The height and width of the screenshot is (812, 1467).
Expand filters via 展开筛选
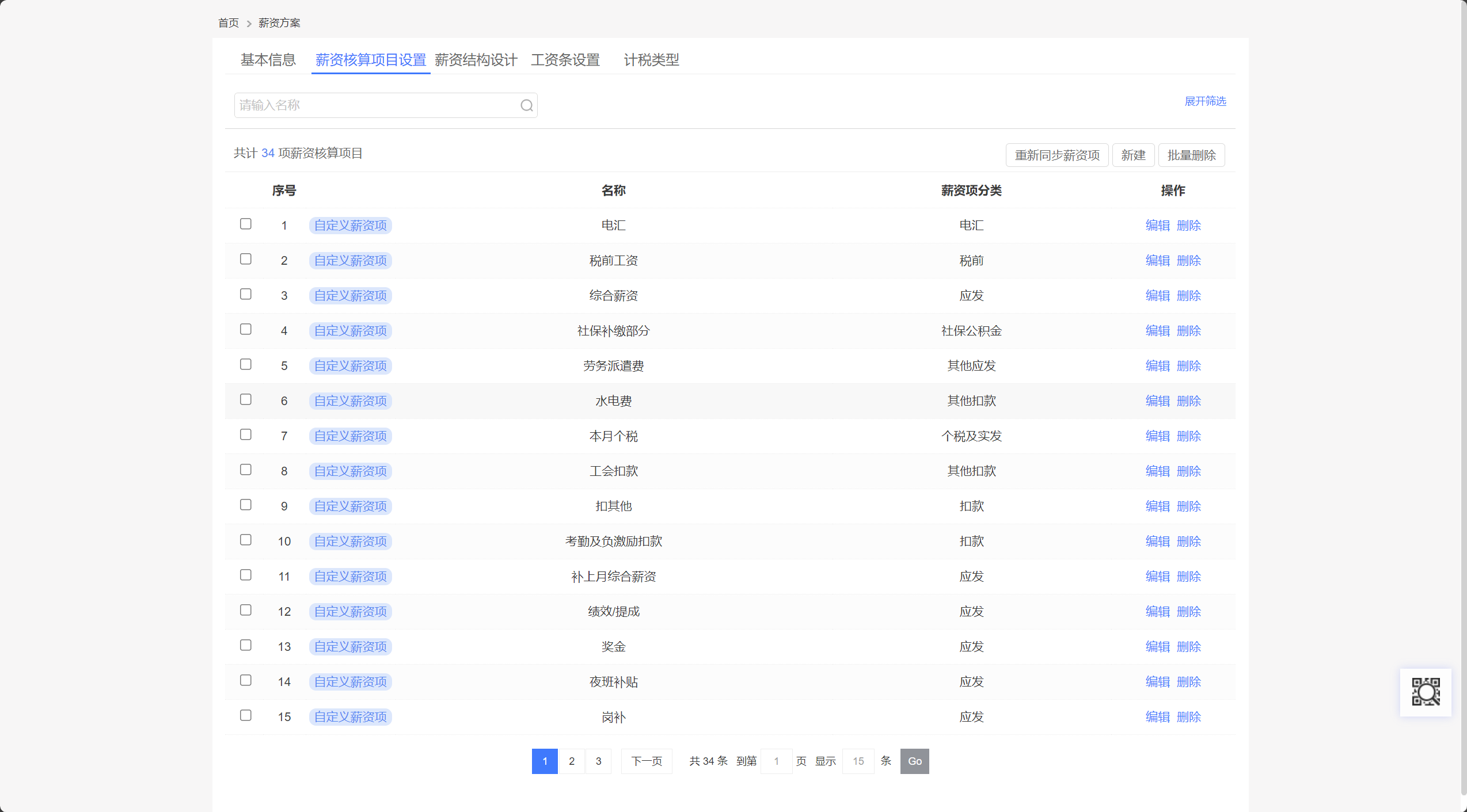click(x=1205, y=101)
